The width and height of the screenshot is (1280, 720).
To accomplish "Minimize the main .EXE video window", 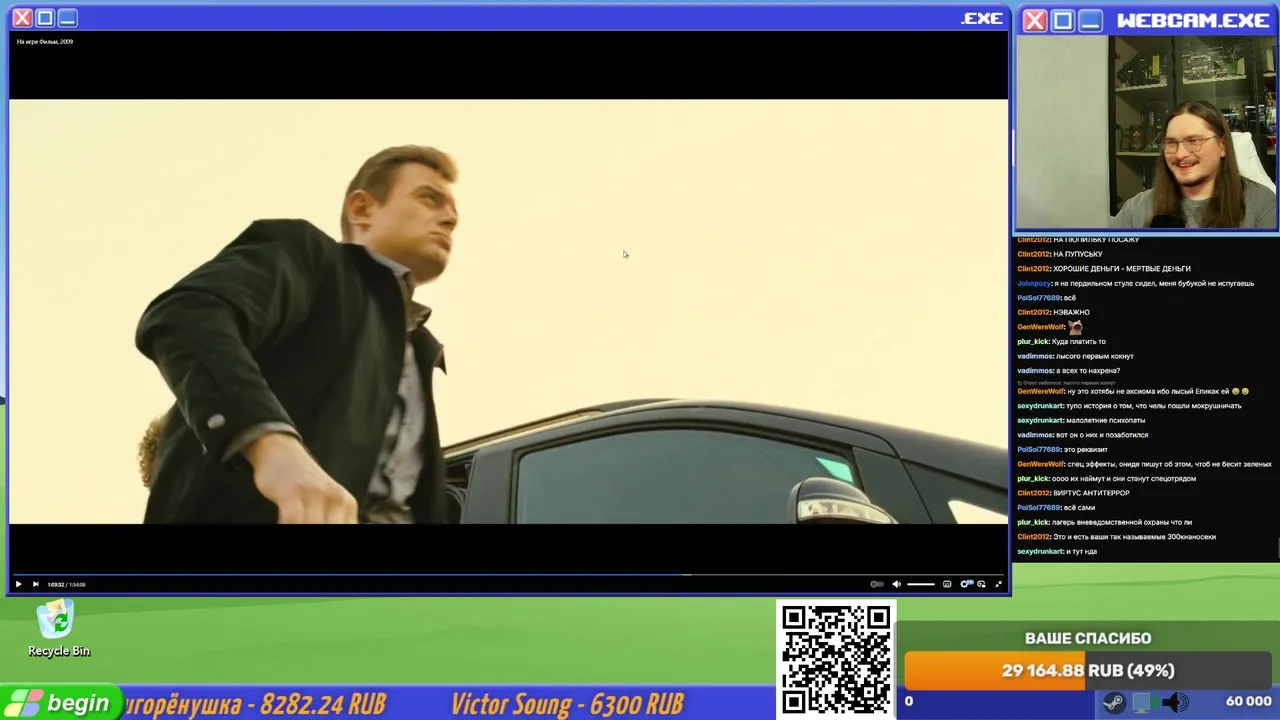I will tap(67, 18).
